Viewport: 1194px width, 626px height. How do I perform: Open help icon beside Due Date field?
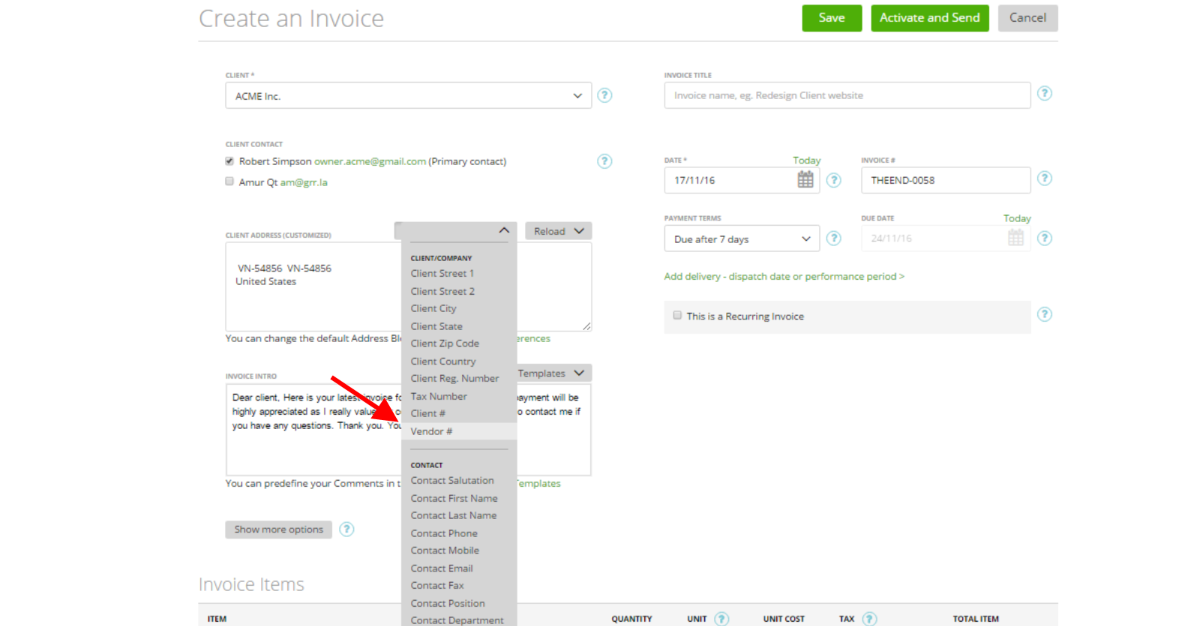coord(1045,238)
